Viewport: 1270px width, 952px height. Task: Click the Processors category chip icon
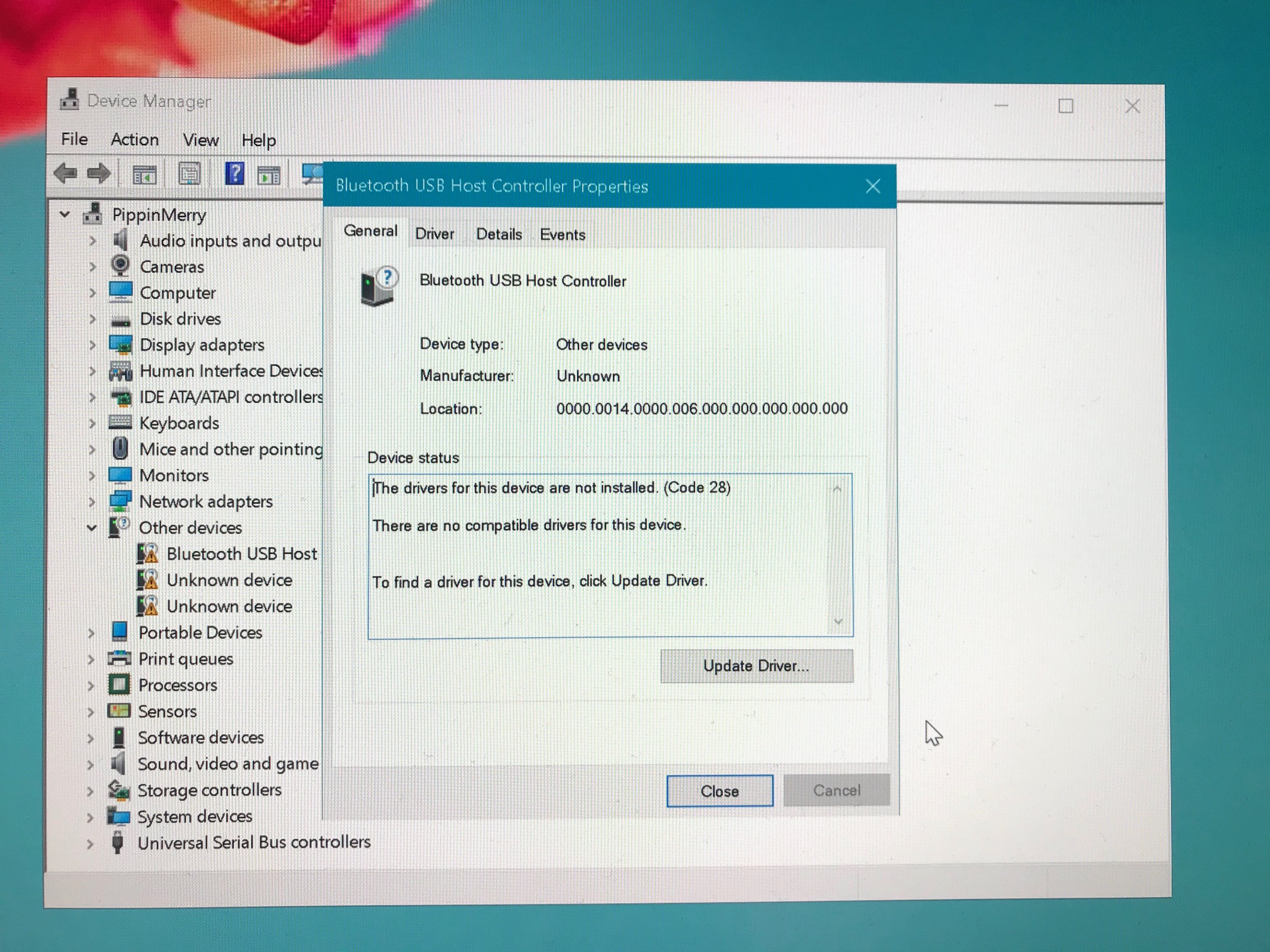tap(119, 684)
